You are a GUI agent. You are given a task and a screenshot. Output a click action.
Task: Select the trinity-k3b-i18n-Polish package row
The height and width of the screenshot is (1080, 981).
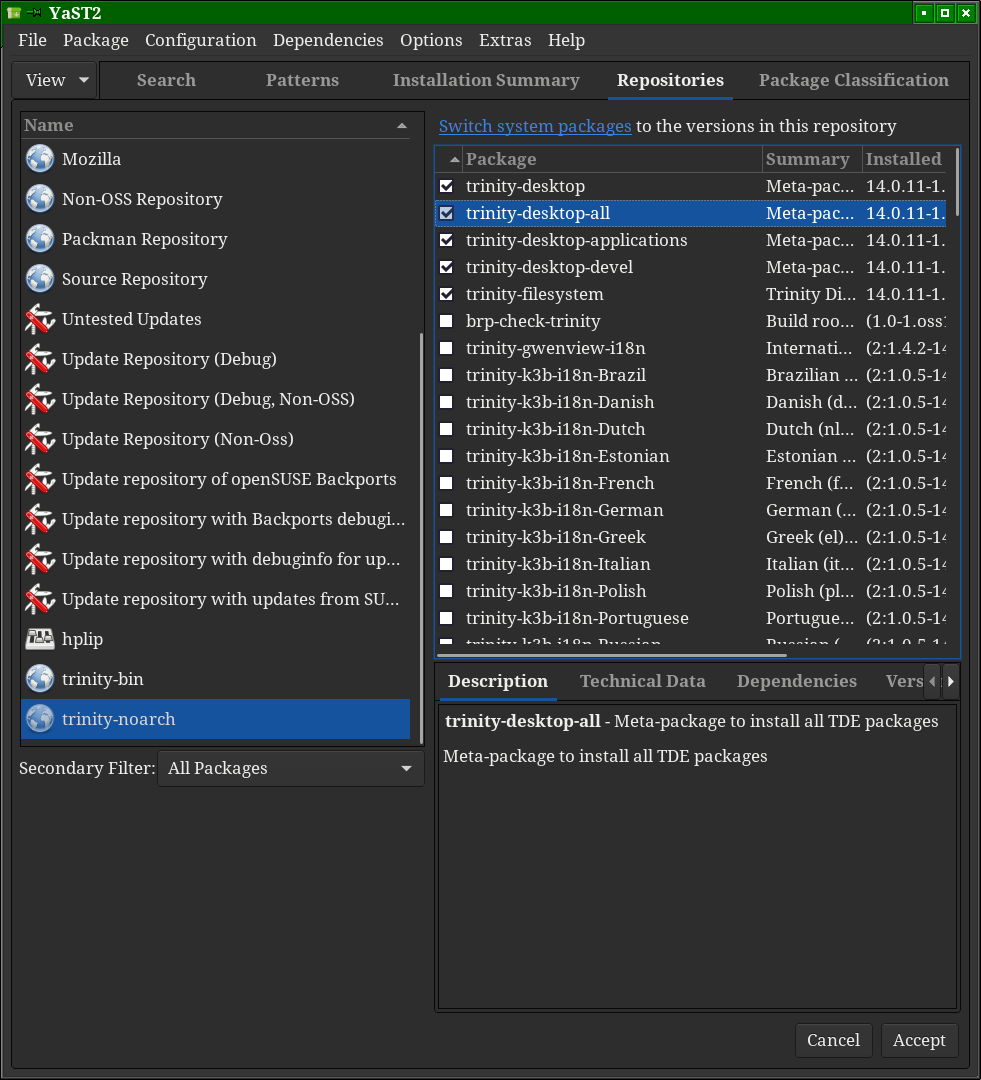tap(691, 591)
